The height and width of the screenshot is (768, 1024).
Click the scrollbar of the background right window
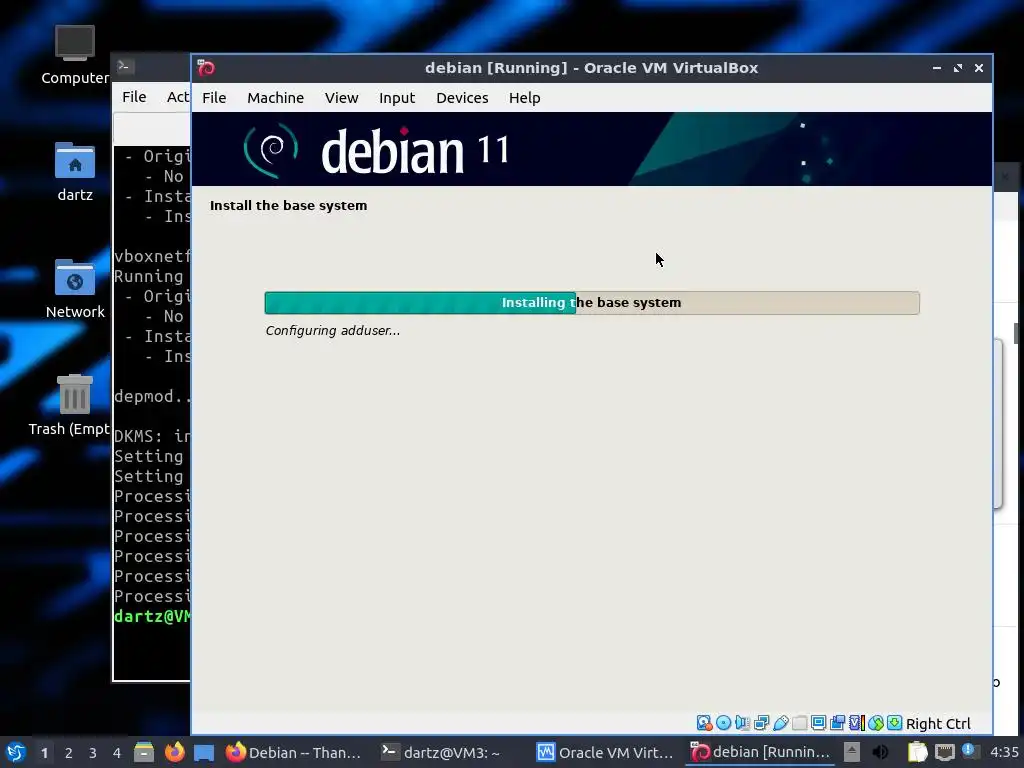1016,332
